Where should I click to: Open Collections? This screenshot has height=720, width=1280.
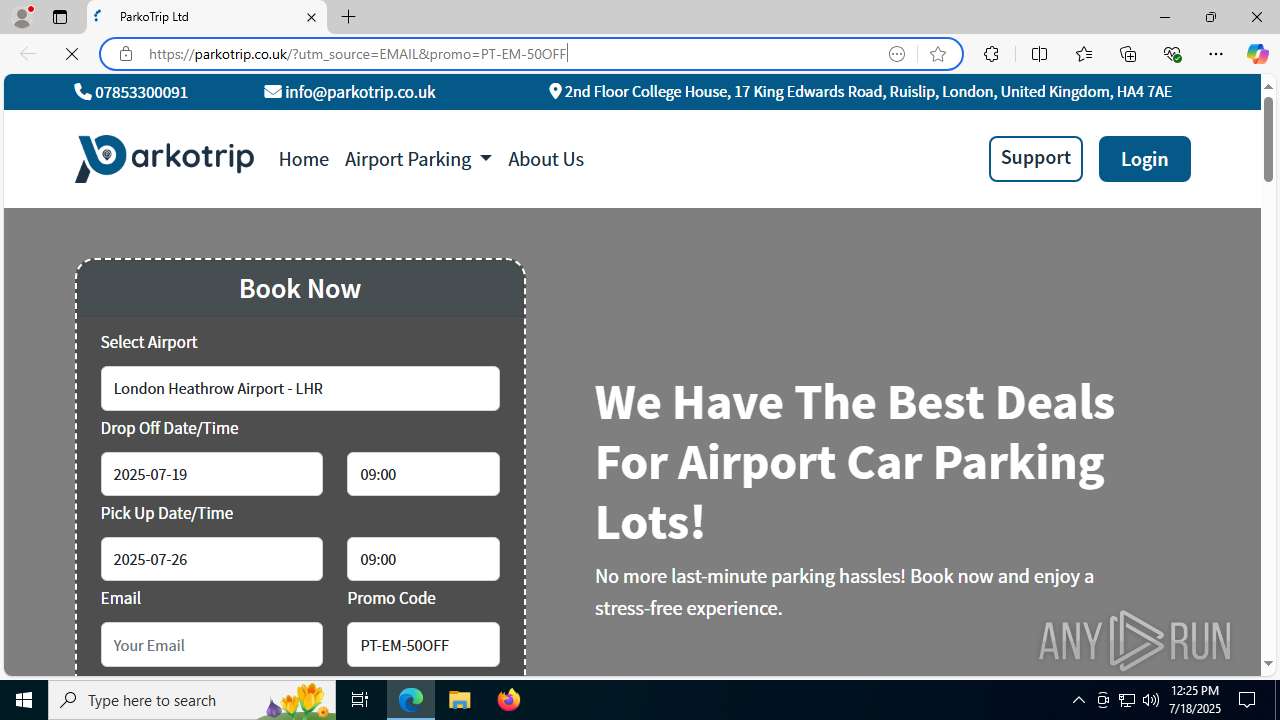pyautogui.click(x=1128, y=54)
